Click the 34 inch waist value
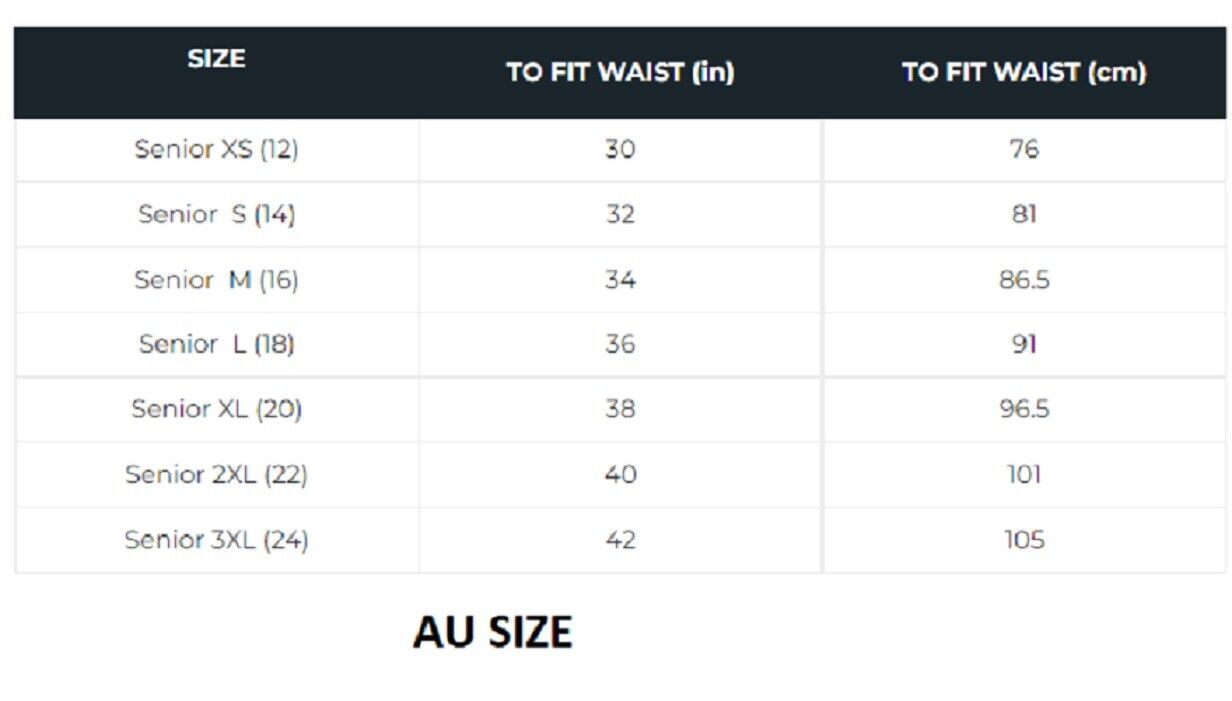Image resolution: width=1232 pixels, height=701 pixels. 620,280
